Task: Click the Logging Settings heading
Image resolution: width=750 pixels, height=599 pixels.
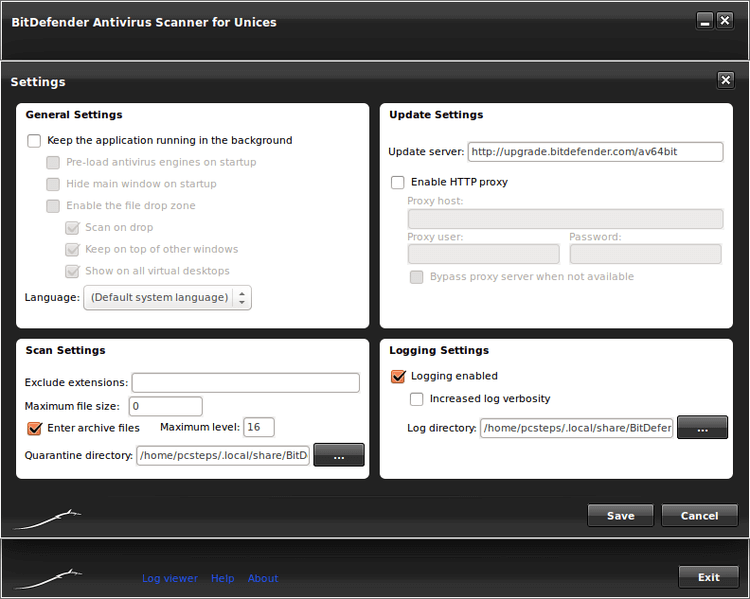Action: point(439,351)
